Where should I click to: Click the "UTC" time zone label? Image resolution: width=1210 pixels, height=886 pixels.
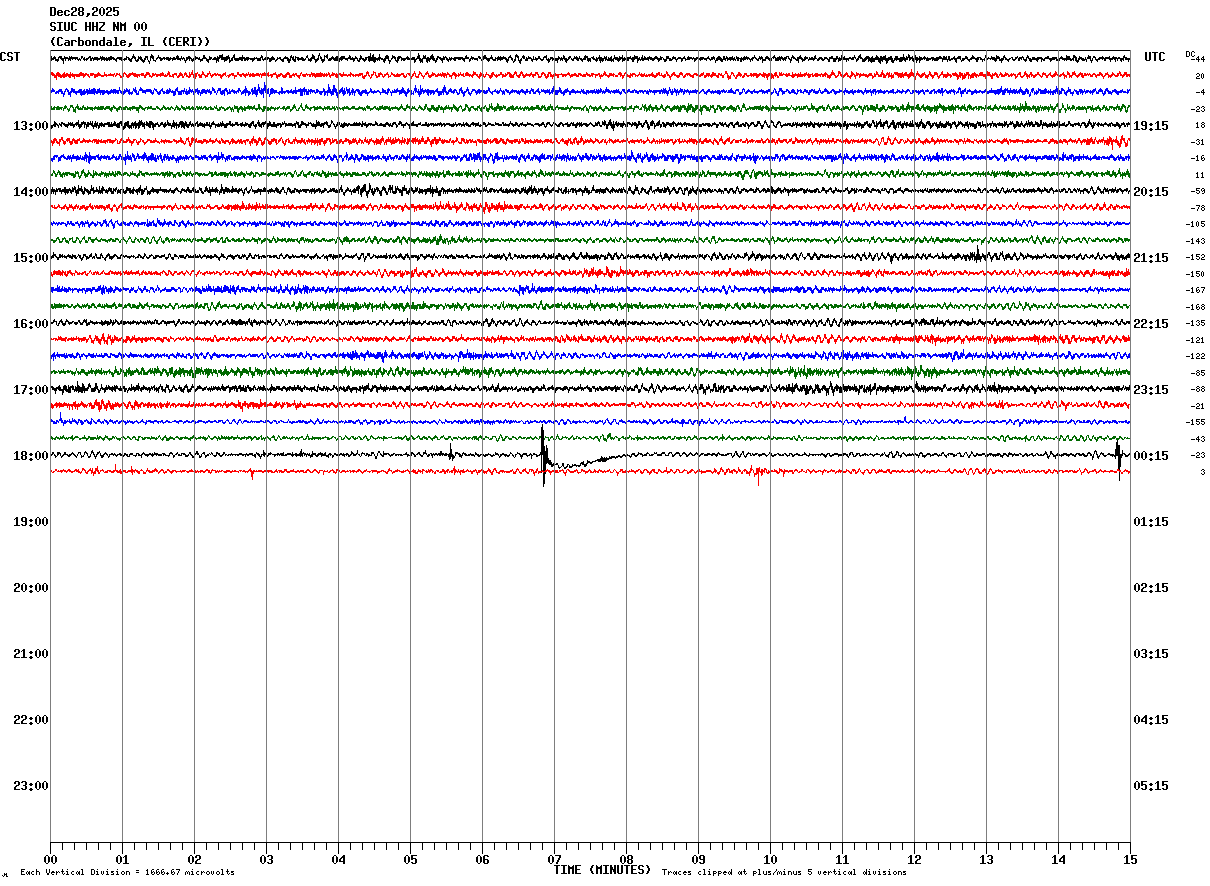point(1155,57)
